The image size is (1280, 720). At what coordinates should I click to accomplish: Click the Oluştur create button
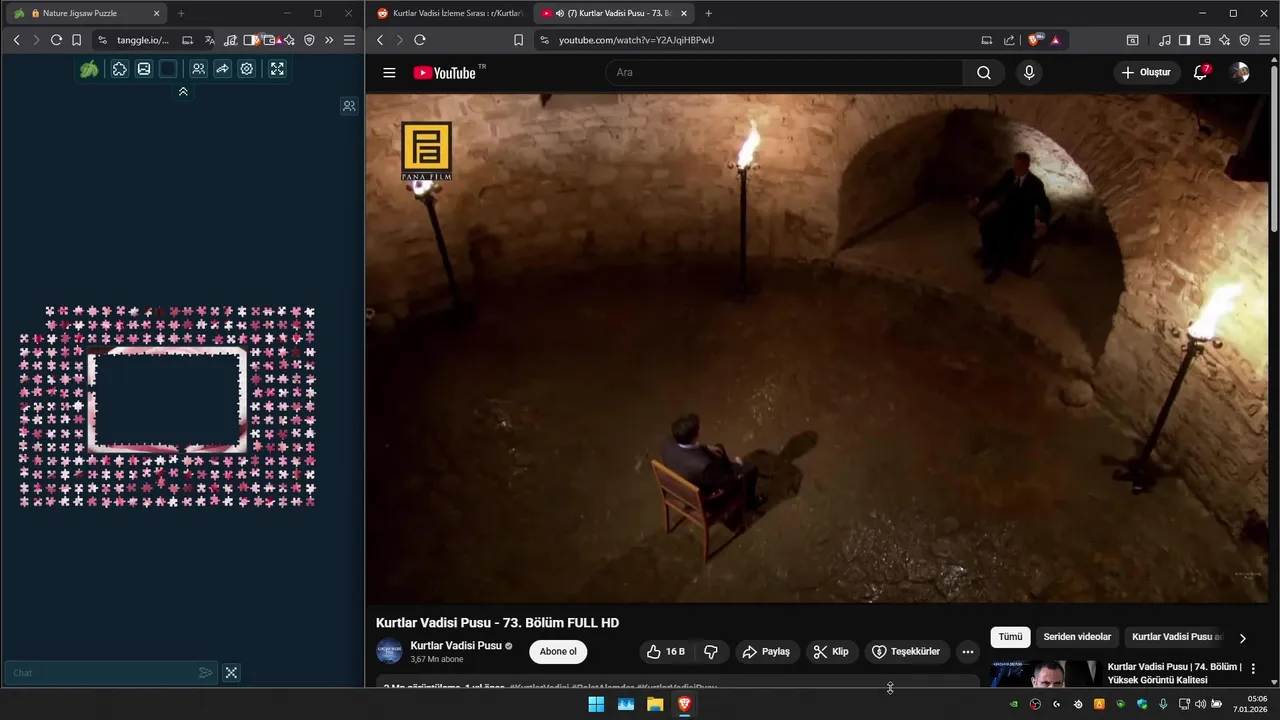click(x=1147, y=72)
